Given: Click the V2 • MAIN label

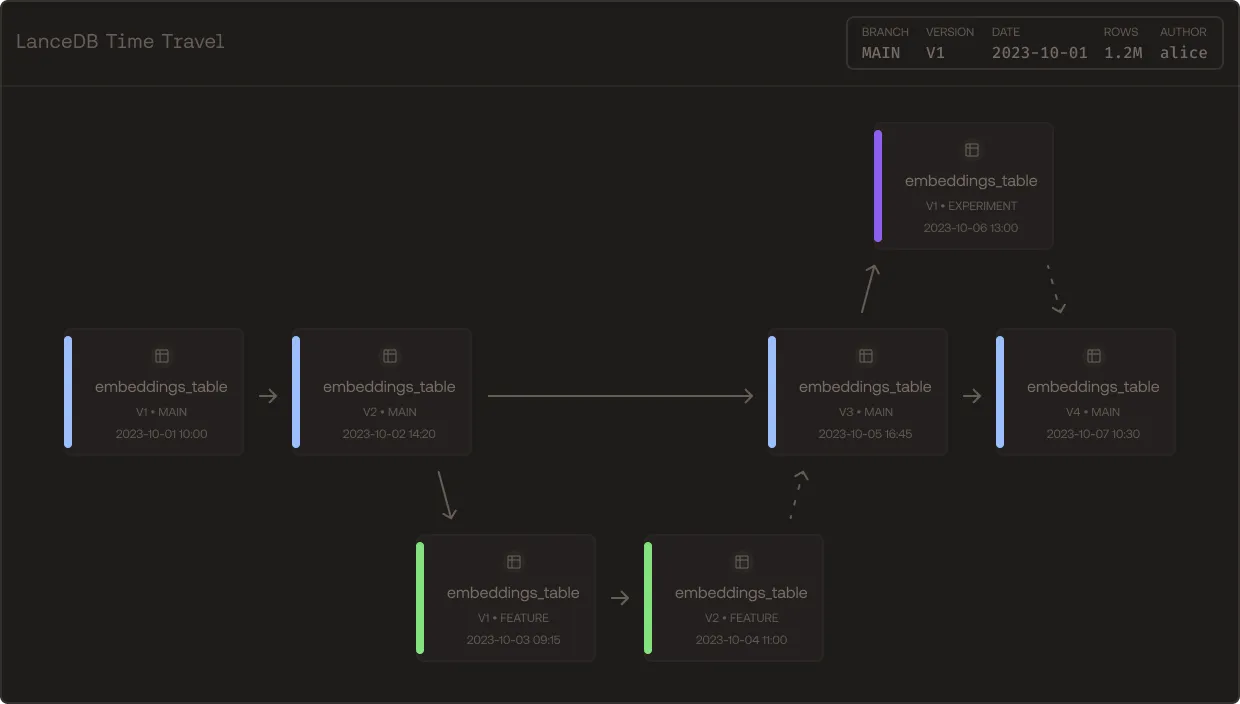Looking at the screenshot, I should pos(389,412).
